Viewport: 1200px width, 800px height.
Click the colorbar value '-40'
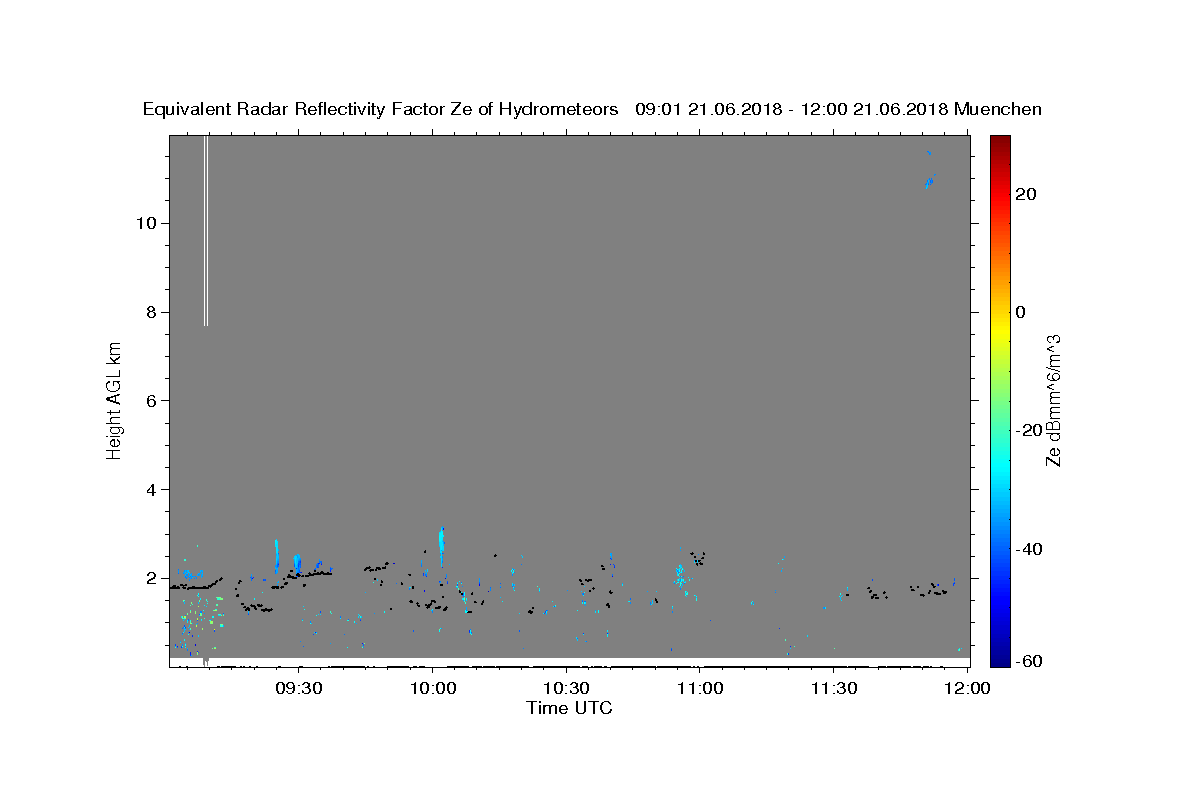point(1028,548)
